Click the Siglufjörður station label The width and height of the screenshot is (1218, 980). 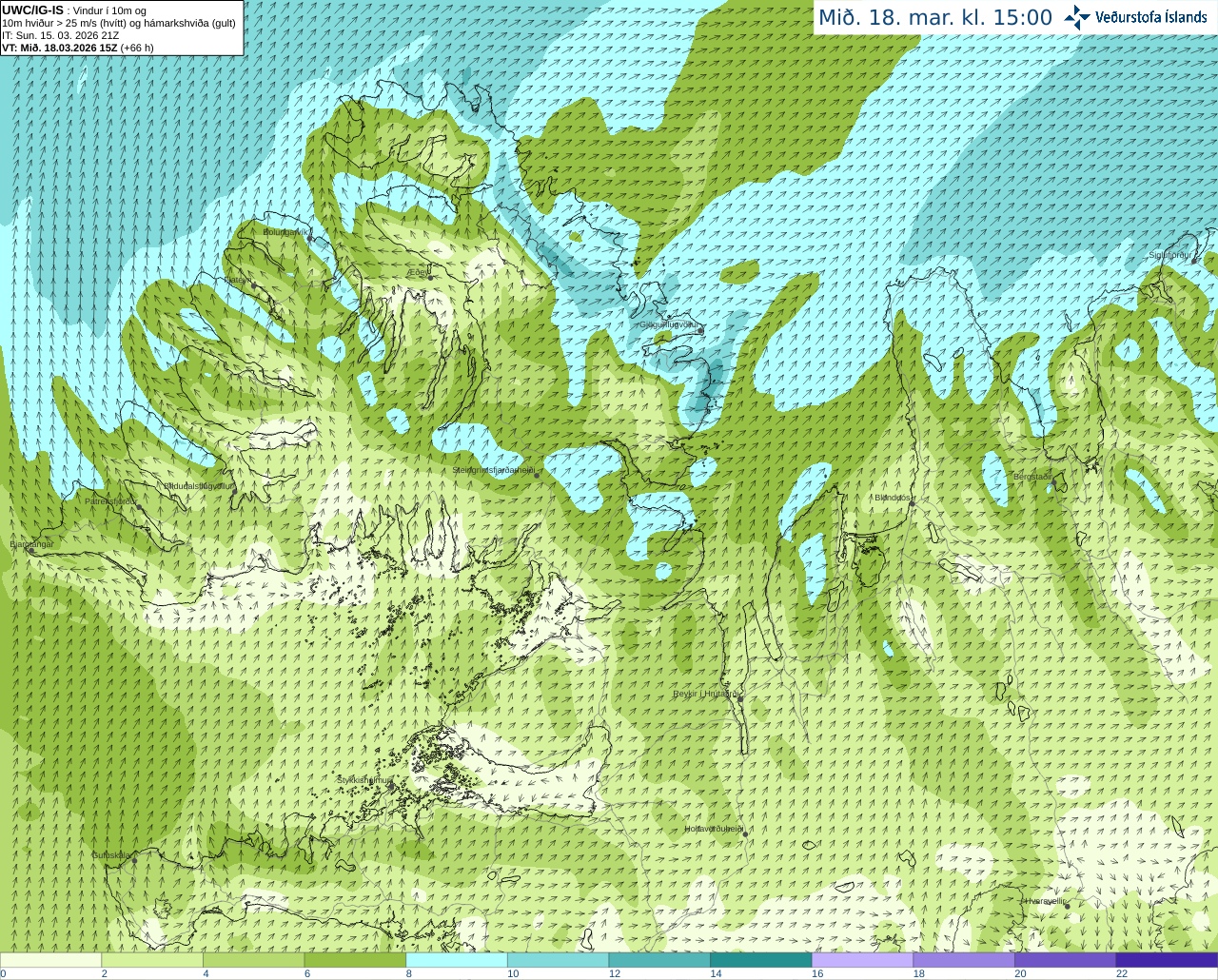(x=1170, y=255)
